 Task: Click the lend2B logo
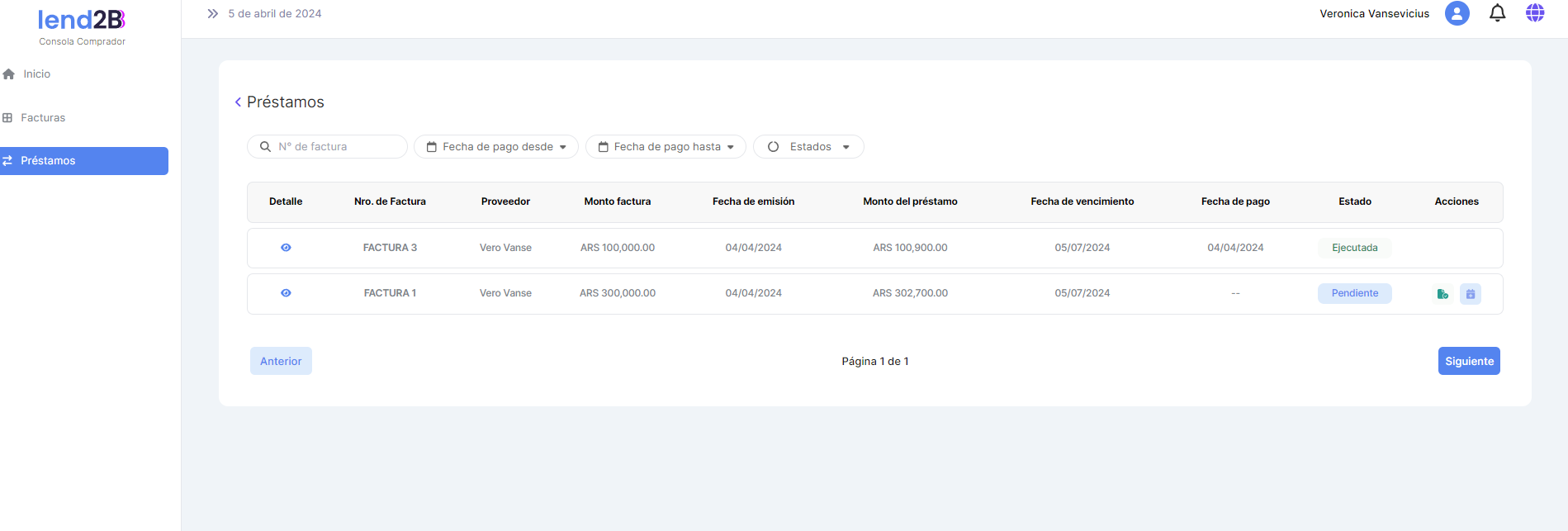click(82, 20)
